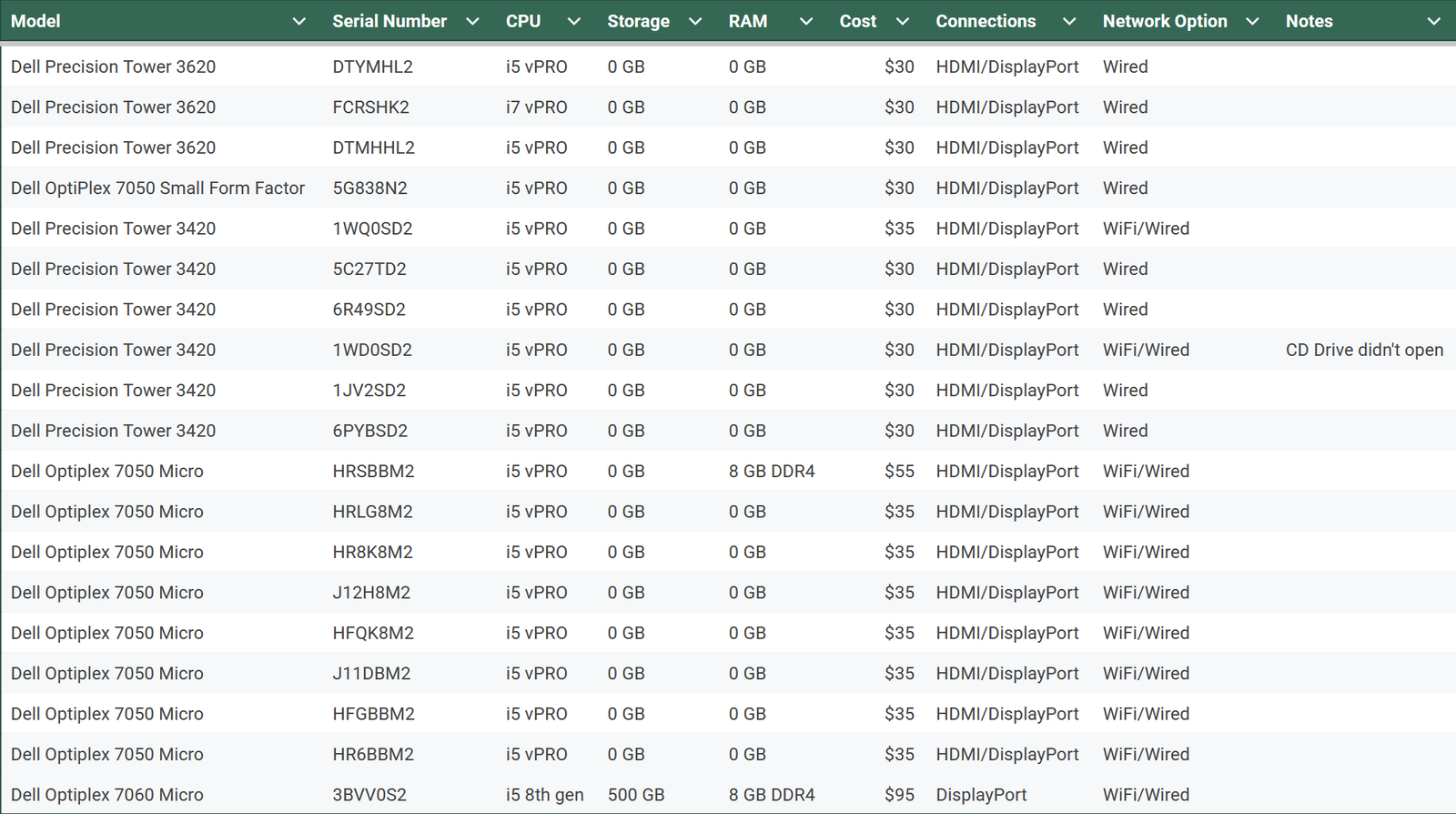Select serial number FCRSHK2
Image resolution: width=1456 pixels, height=814 pixels.
click(x=371, y=107)
